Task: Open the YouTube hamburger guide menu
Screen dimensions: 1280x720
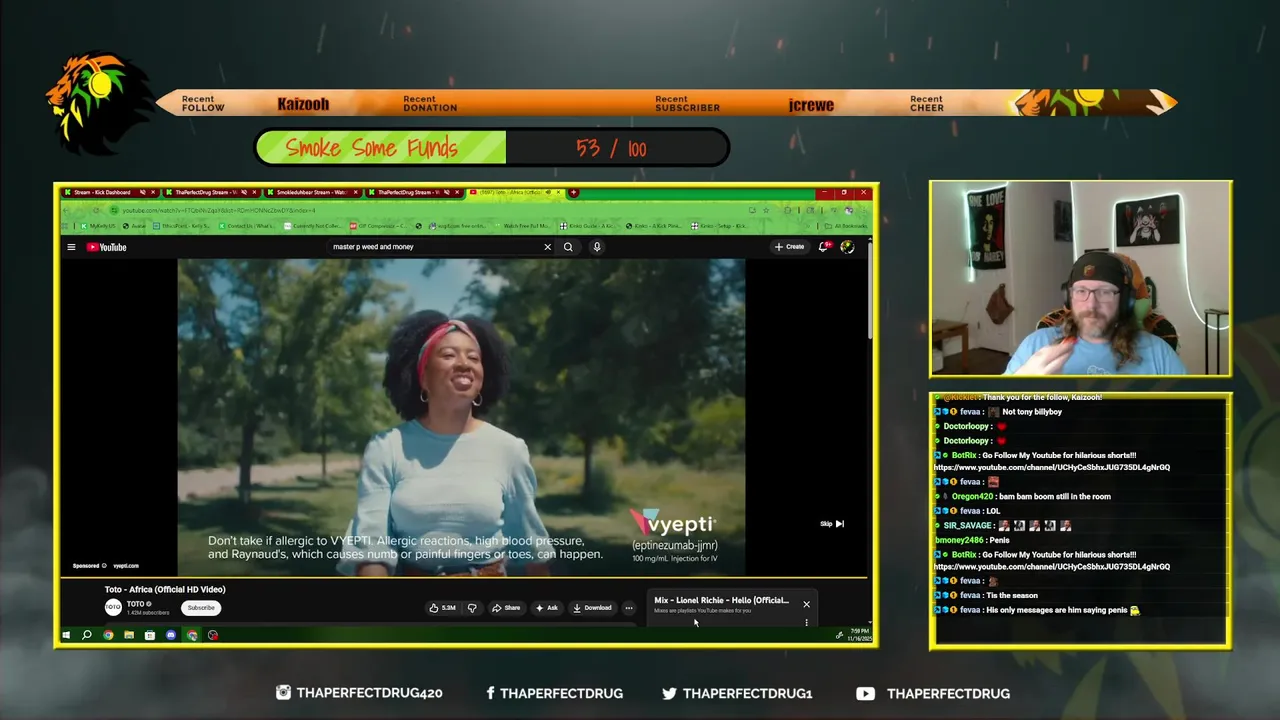Action: pyautogui.click(x=71, y=247)
